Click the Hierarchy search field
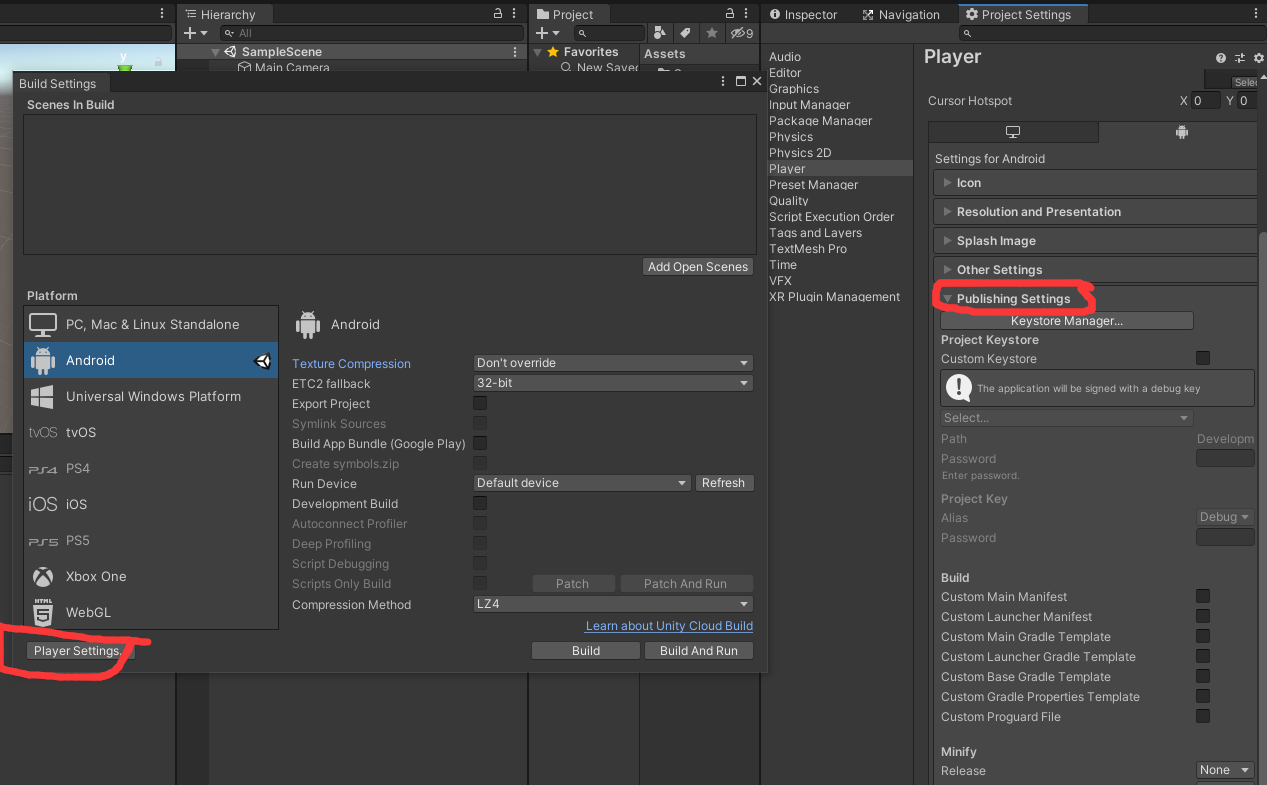Screen dimensions: 1267x785 click(370, 33)
